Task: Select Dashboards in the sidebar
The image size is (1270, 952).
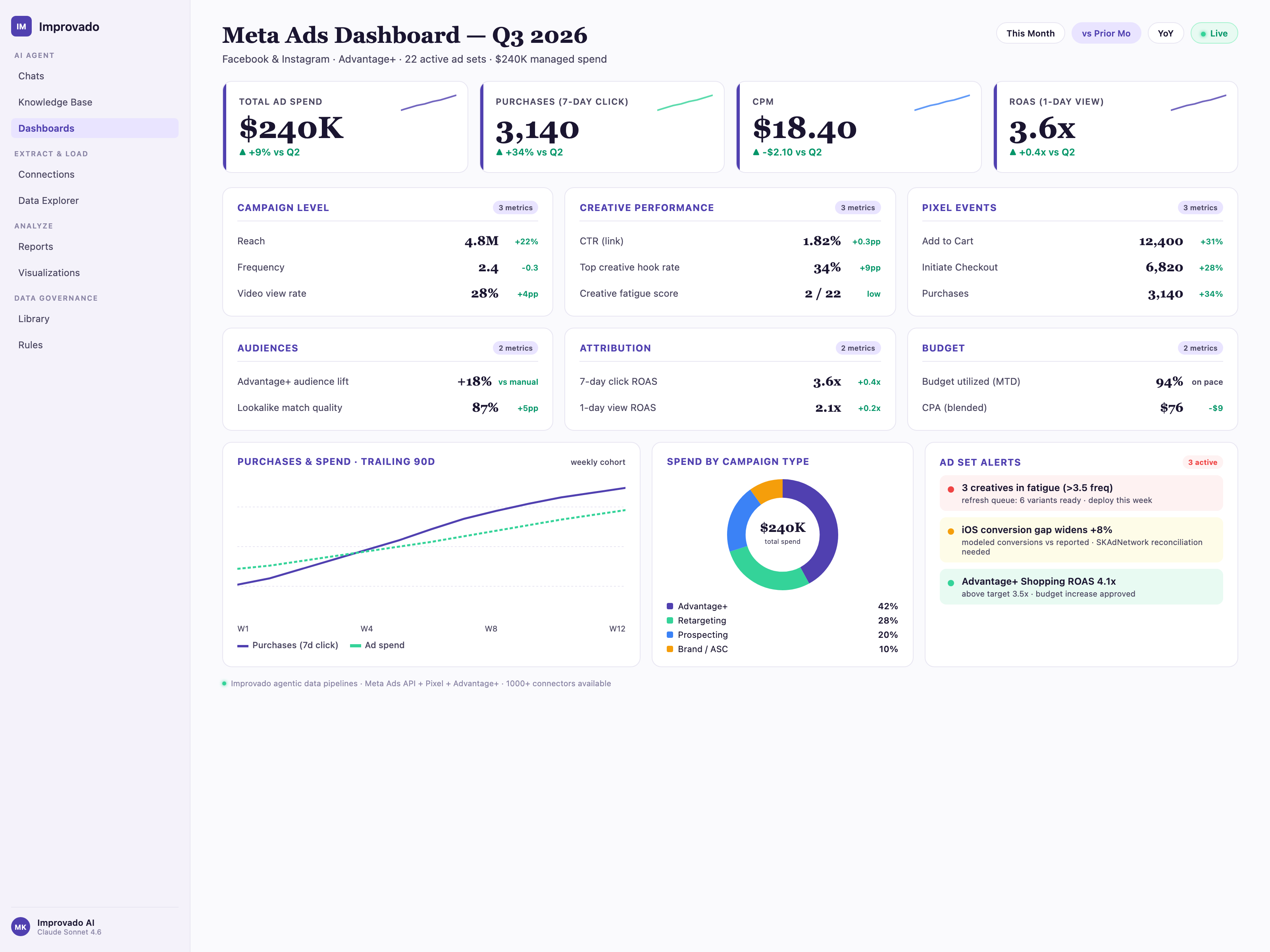Action: coord(95,128)
